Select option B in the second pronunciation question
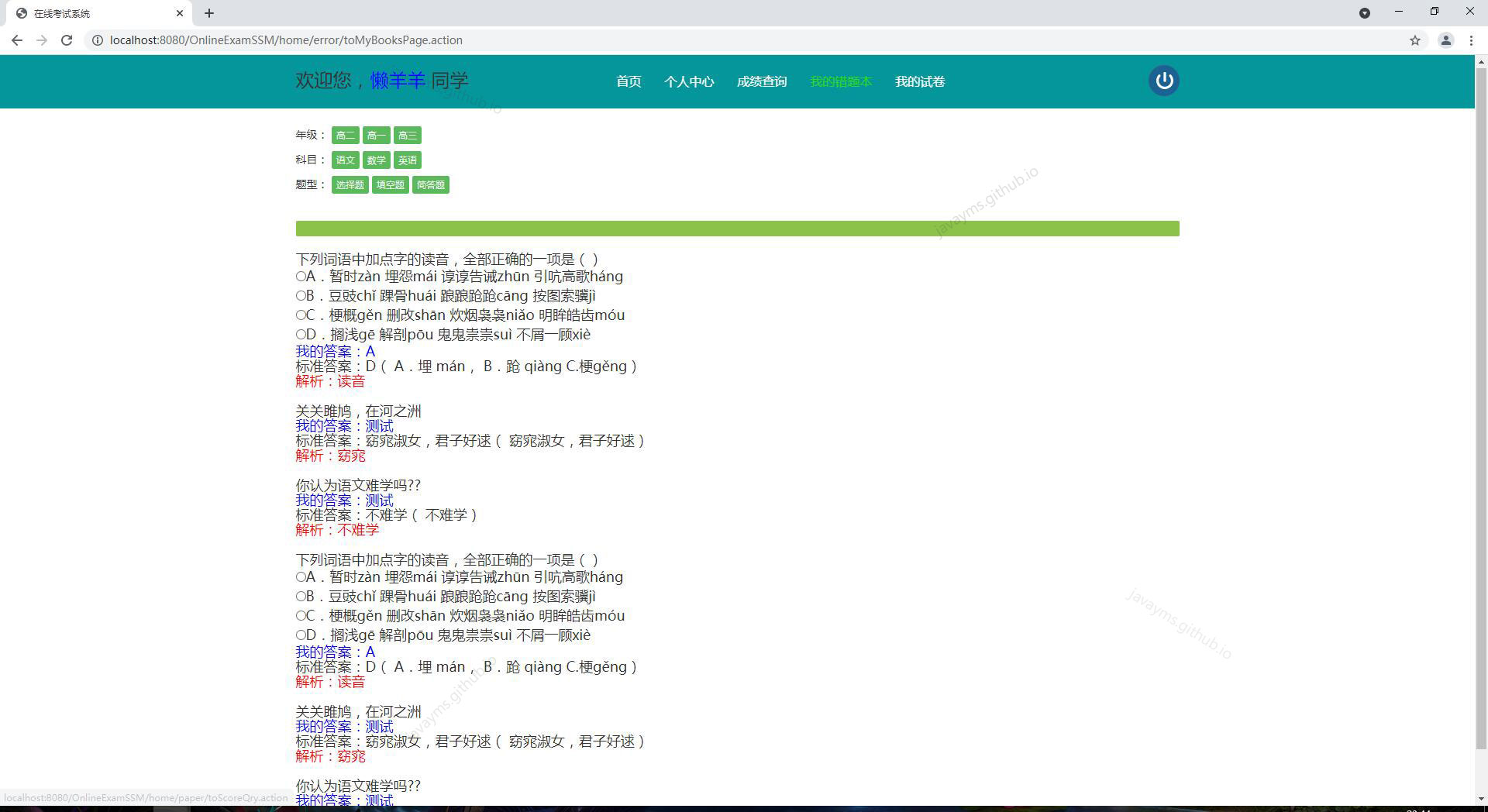 click(x=301, y=597)
